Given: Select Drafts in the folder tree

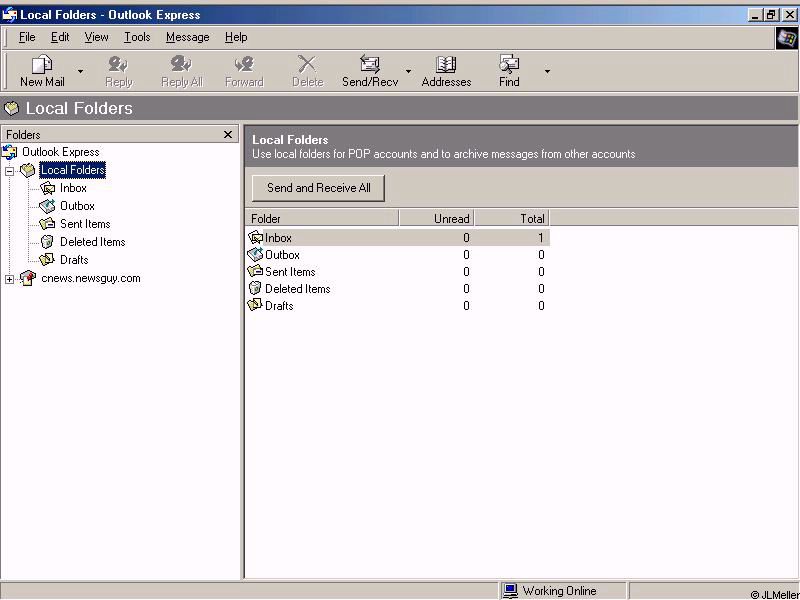Looking at the screenshot, I should pyautogui.click(x=74, y=260).
